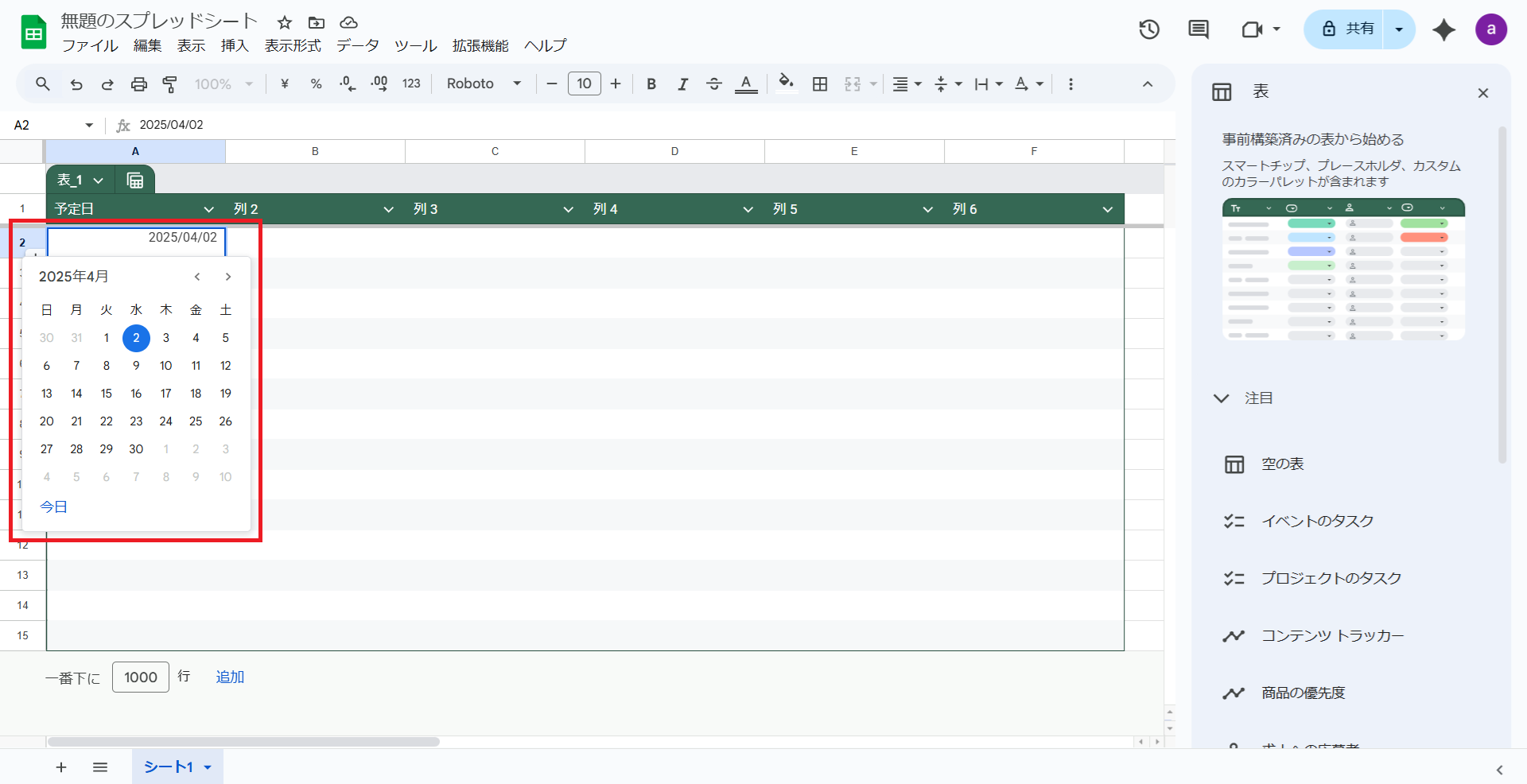Viewport: 1527px width, 784px height.
Task: Click 今日 in the date picker
Action: click(x=54, y=507)
